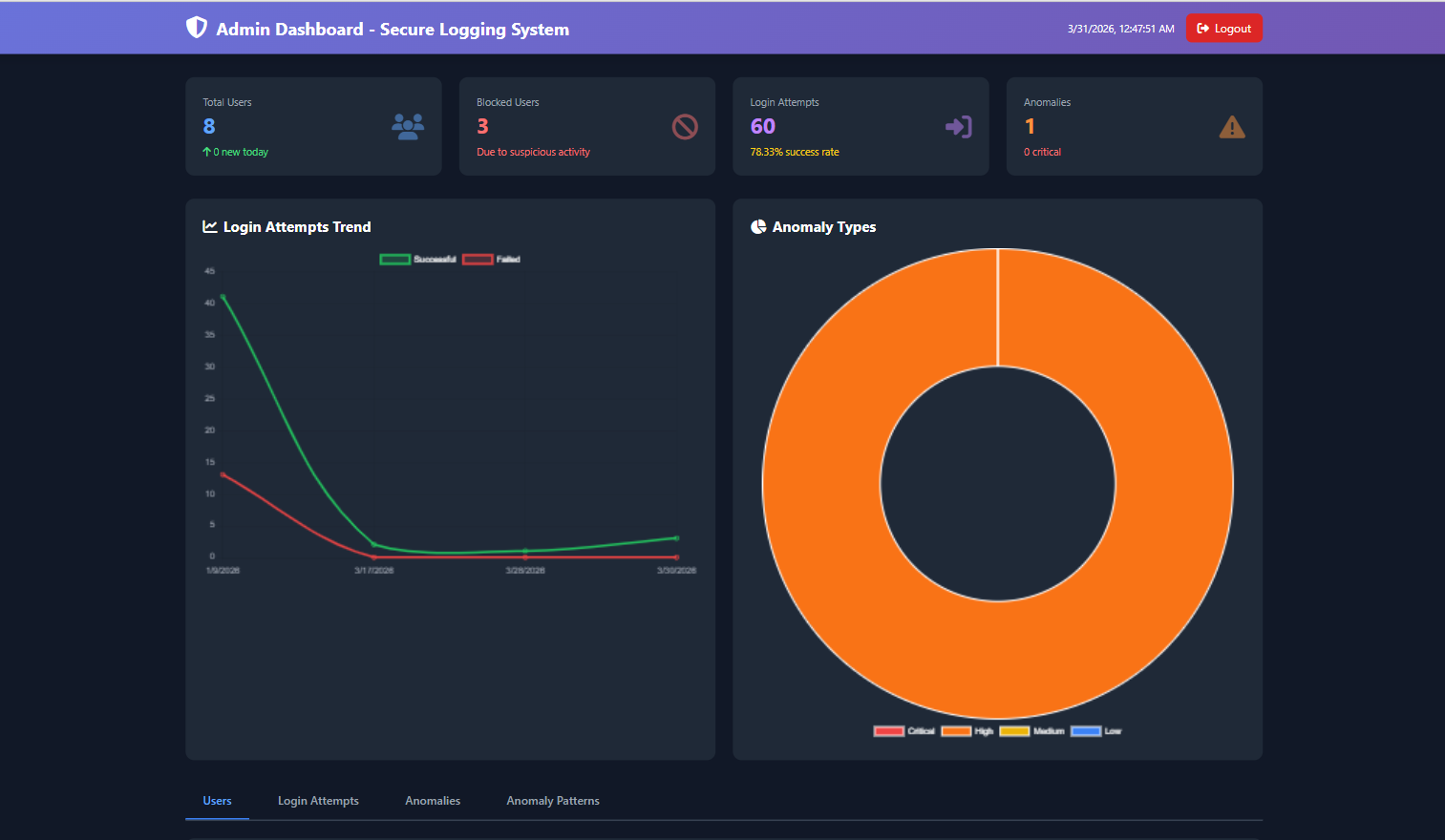Click the red Failed data point at 1/9/2026
The image size is (1445, 840).
click(x=223, y=474)
